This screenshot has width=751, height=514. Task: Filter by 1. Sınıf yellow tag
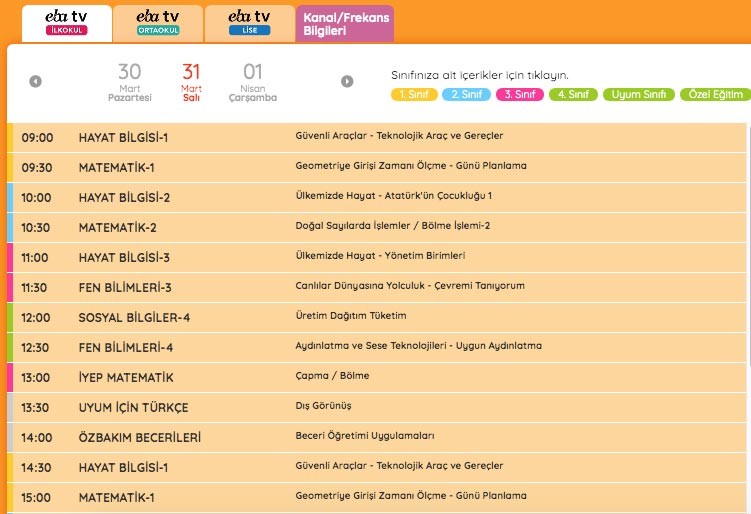coord(412,95)
